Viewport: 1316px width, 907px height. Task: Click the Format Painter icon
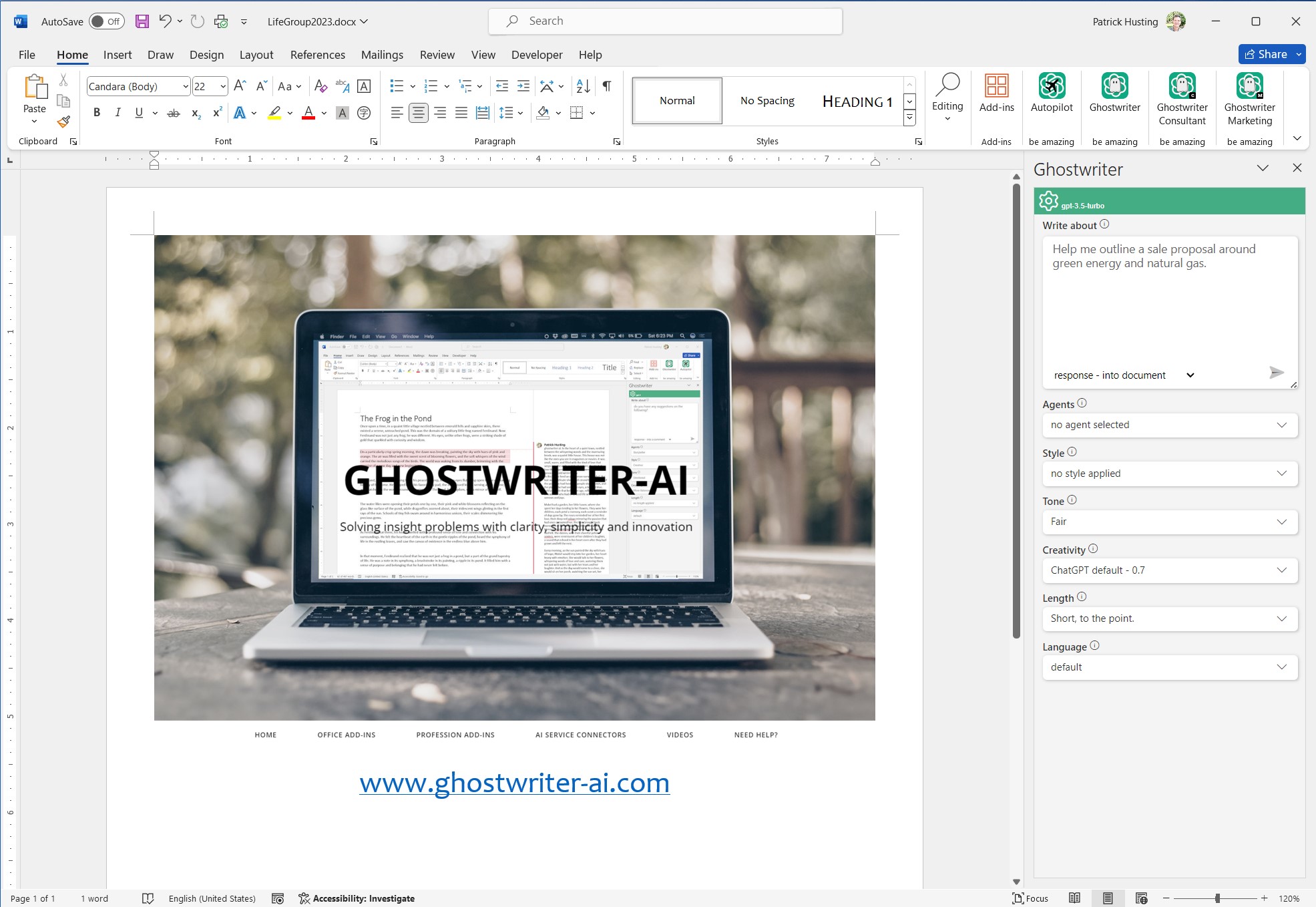click(x=63, y=122)
